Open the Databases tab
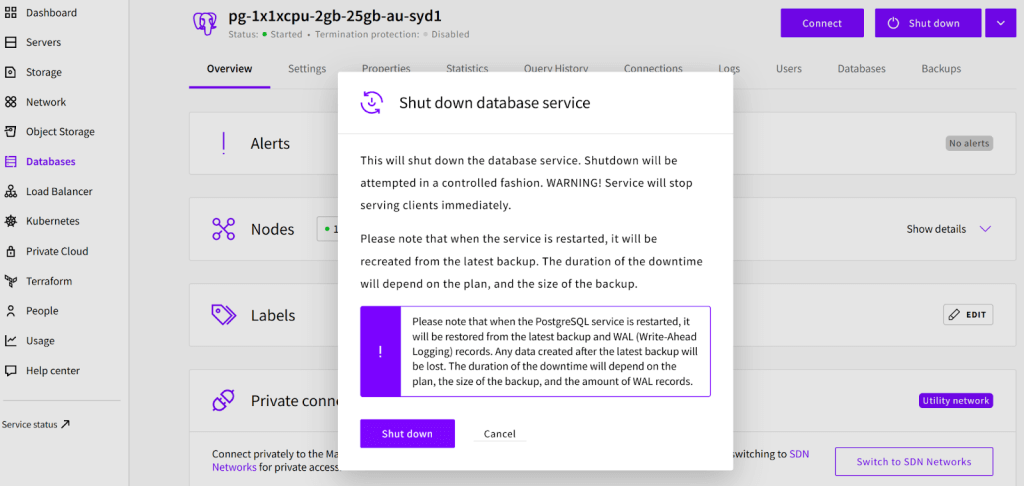This screenshot has height=486, width=1024. [861, 69]
